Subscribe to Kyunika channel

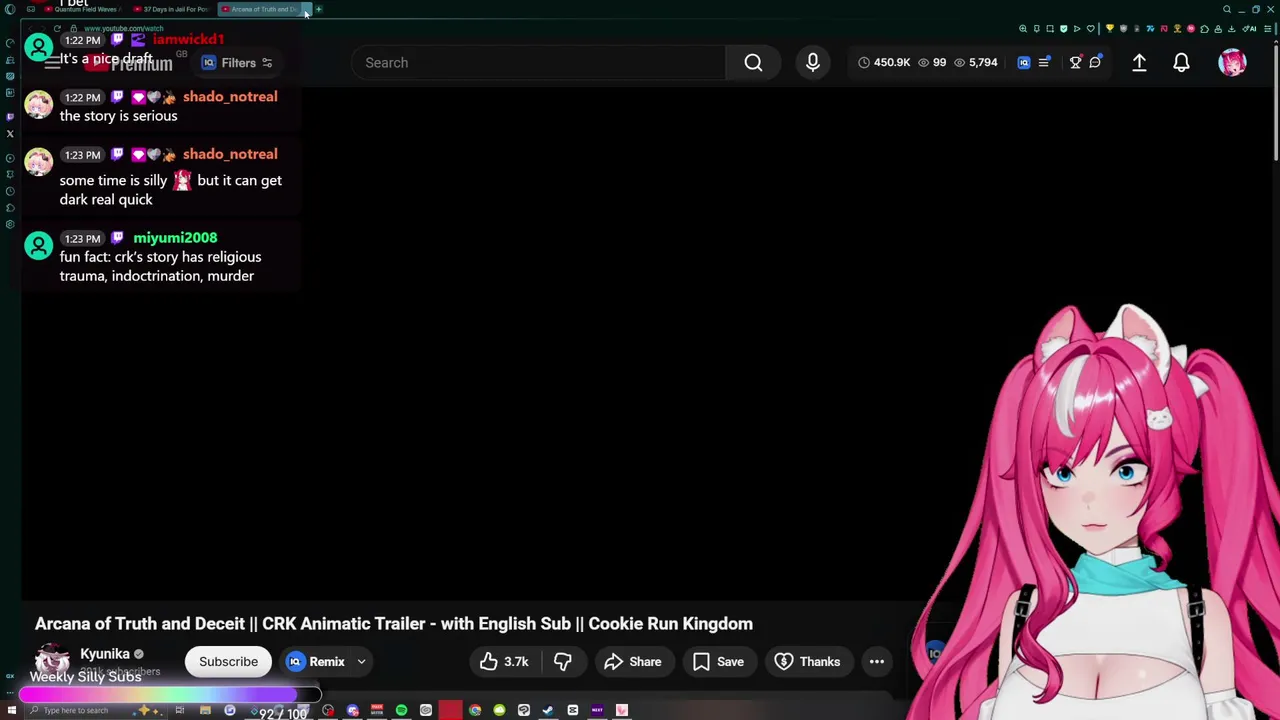228,662
